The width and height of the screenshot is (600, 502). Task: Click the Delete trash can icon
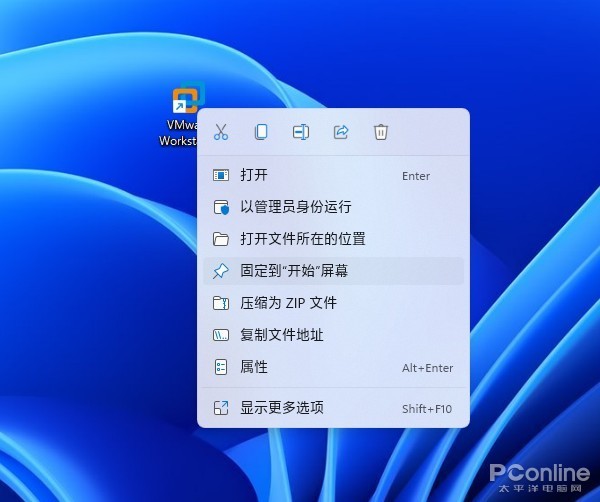[x=381, y=132]
